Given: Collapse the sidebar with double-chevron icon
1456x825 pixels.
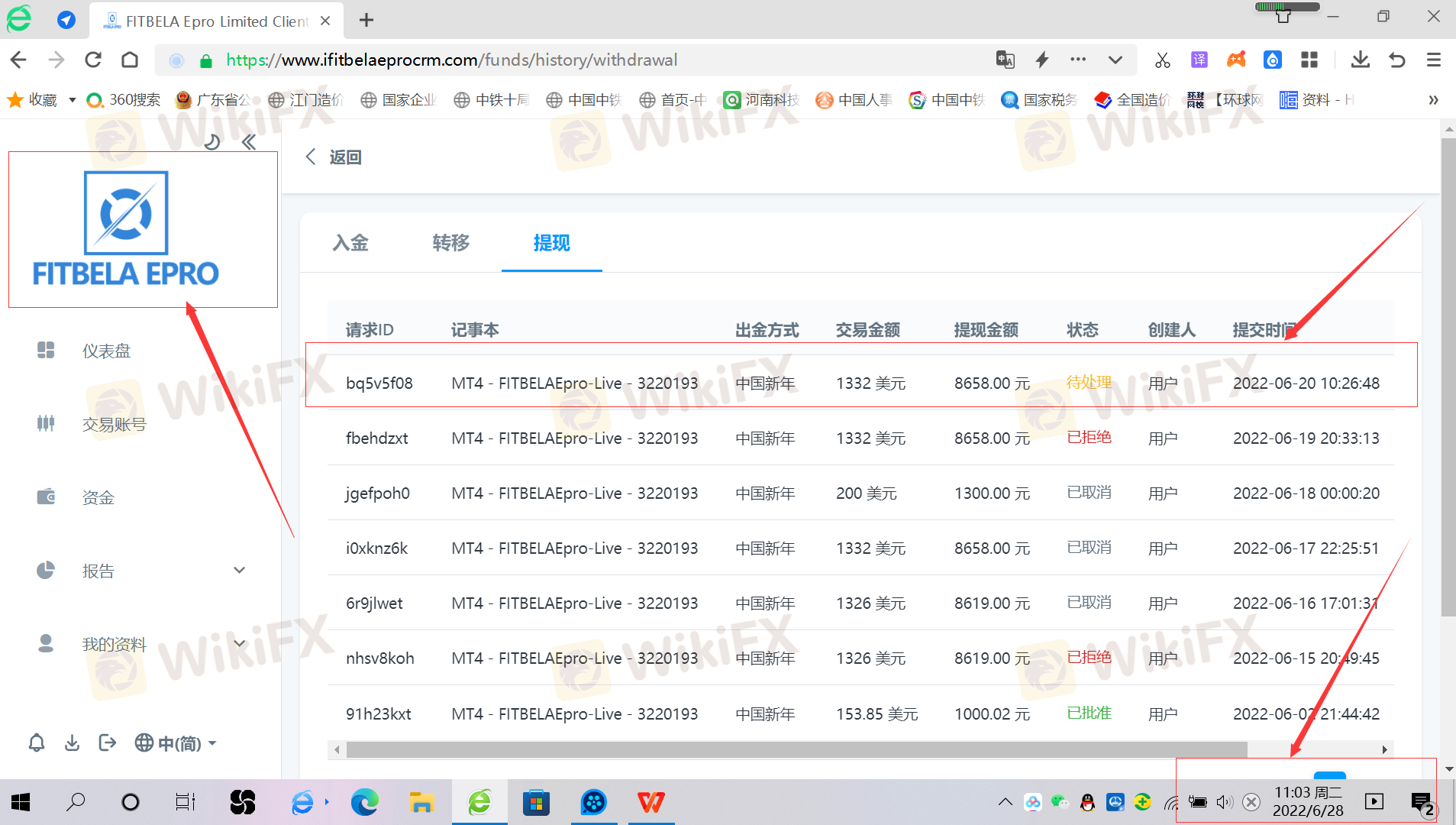Looking at the screenshot, I should [x=249, y=142].
